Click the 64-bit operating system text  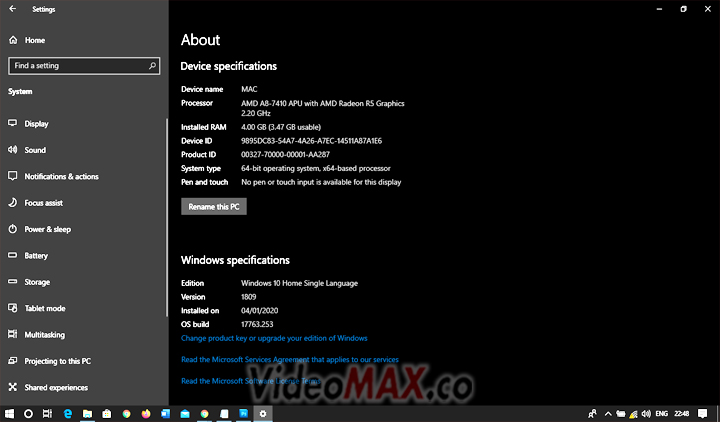(x=316, y=168)
